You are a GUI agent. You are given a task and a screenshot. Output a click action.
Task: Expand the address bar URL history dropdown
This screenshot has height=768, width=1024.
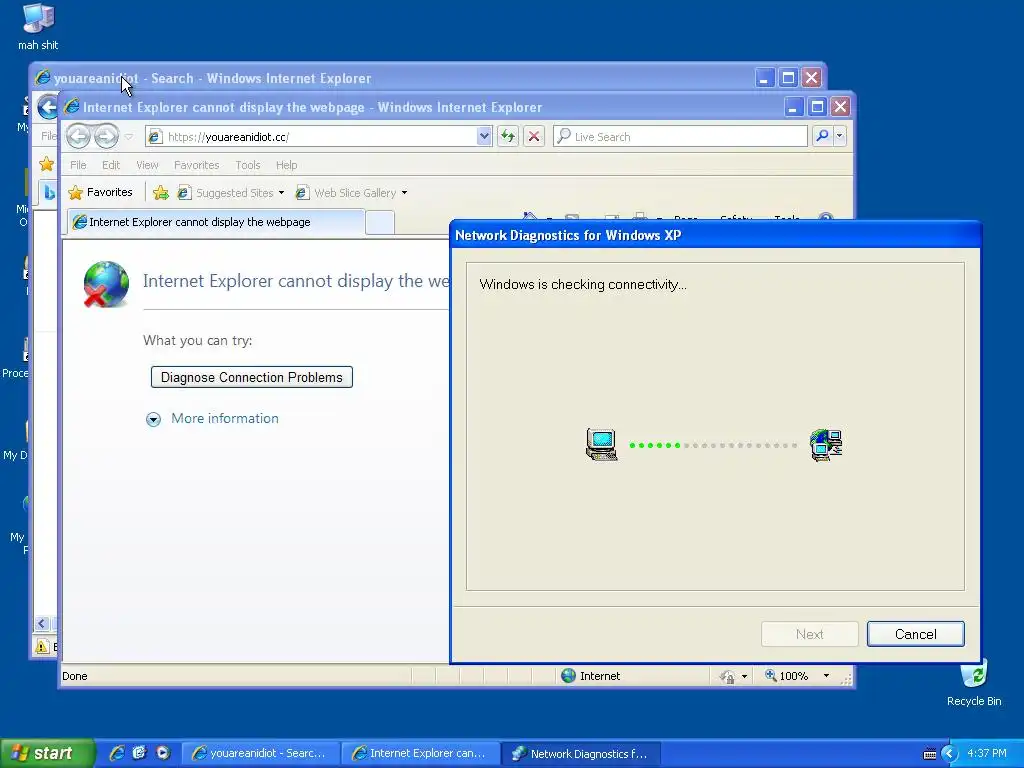483,136
